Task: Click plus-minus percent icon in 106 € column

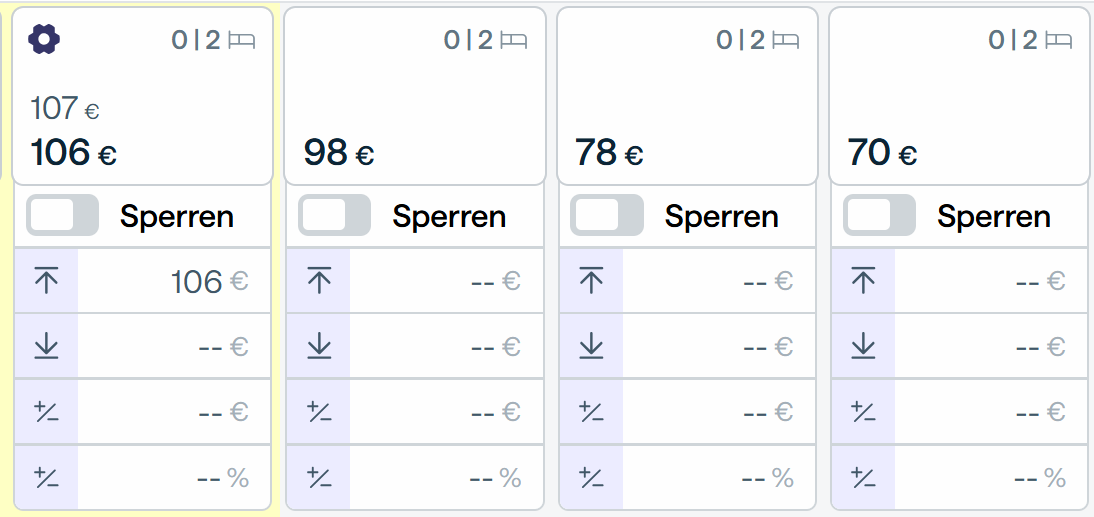Action: (46, 477)
